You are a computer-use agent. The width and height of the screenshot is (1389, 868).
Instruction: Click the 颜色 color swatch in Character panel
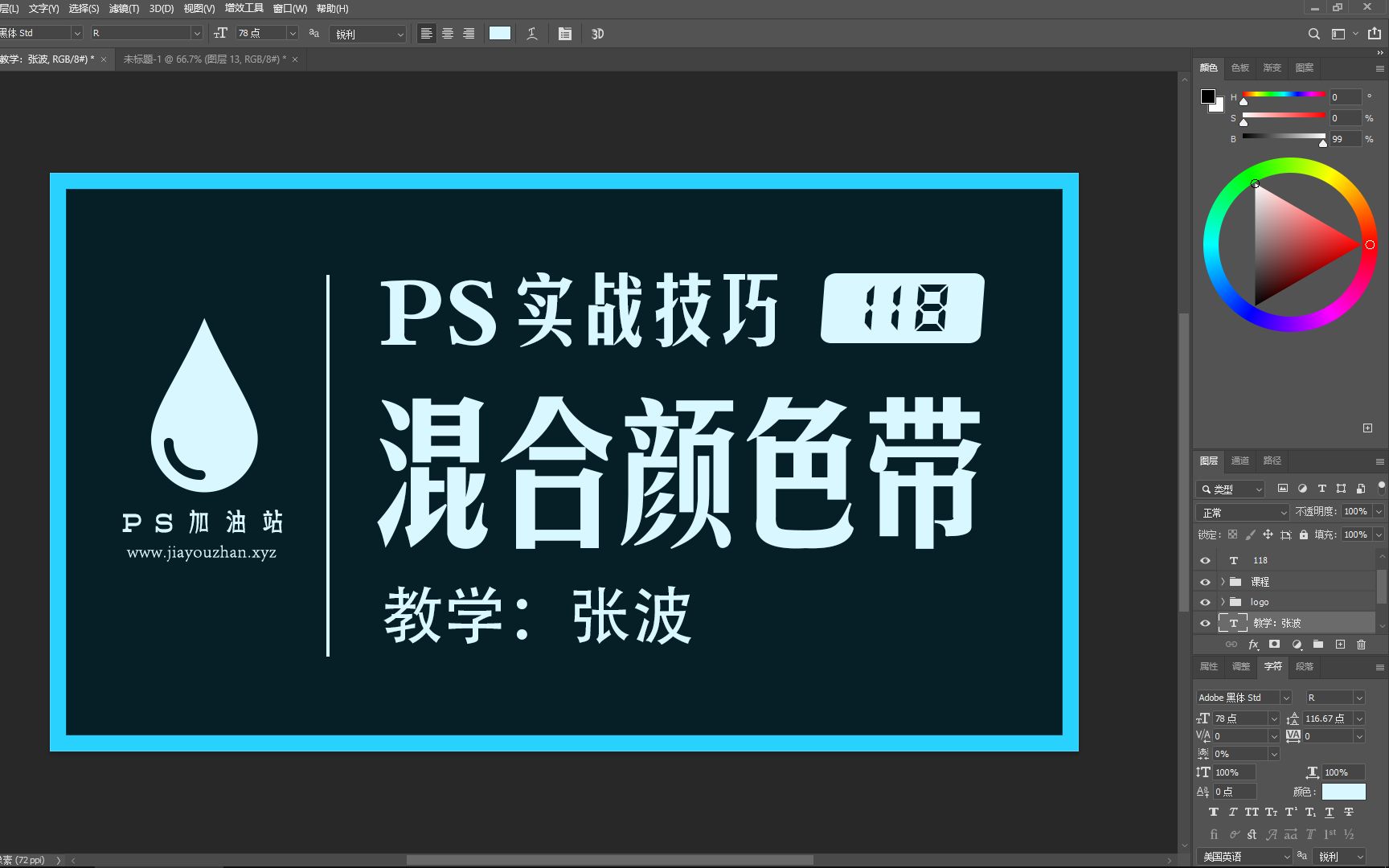[x=1343, y=792]
